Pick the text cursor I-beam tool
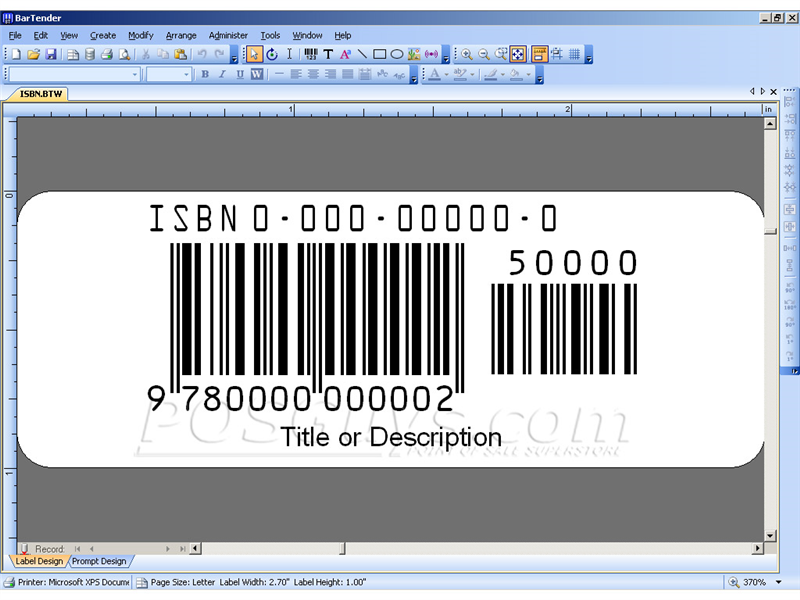The image size is (800, 600). (x=289, y=54)
